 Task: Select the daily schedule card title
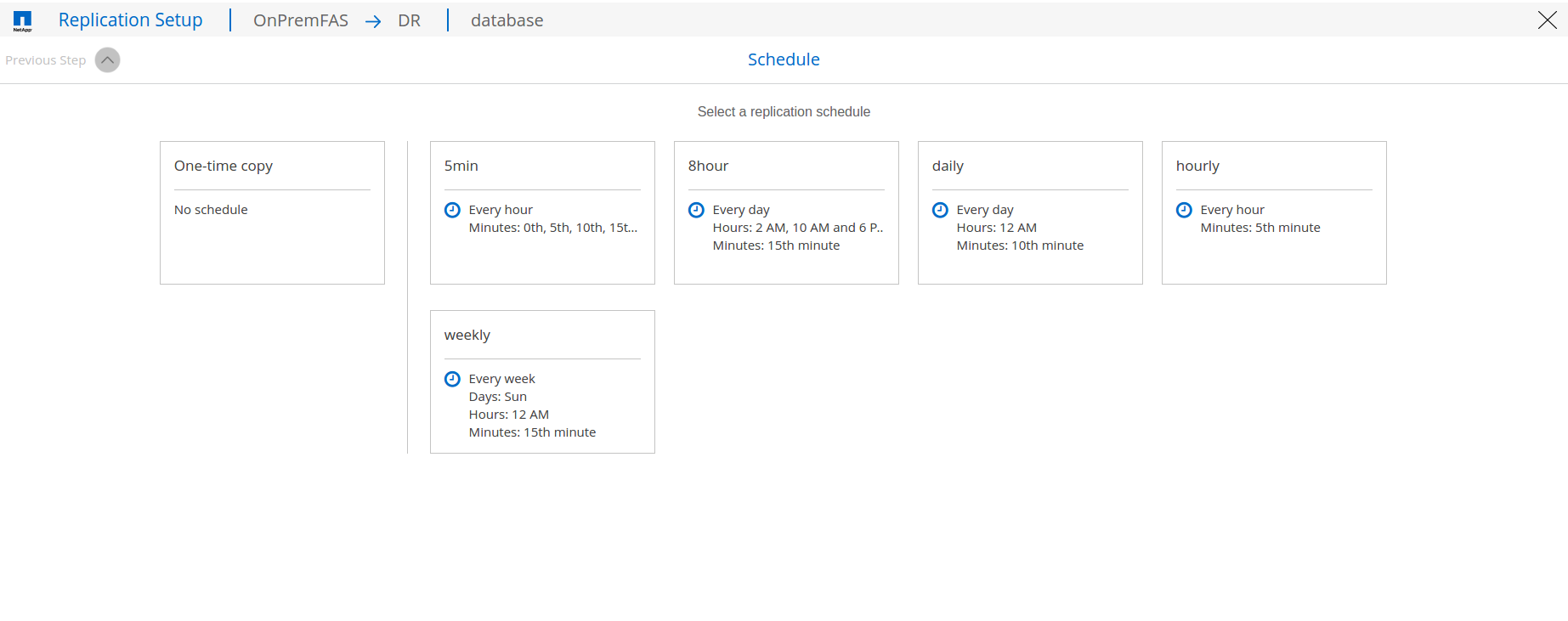click(x=948, y=167)
